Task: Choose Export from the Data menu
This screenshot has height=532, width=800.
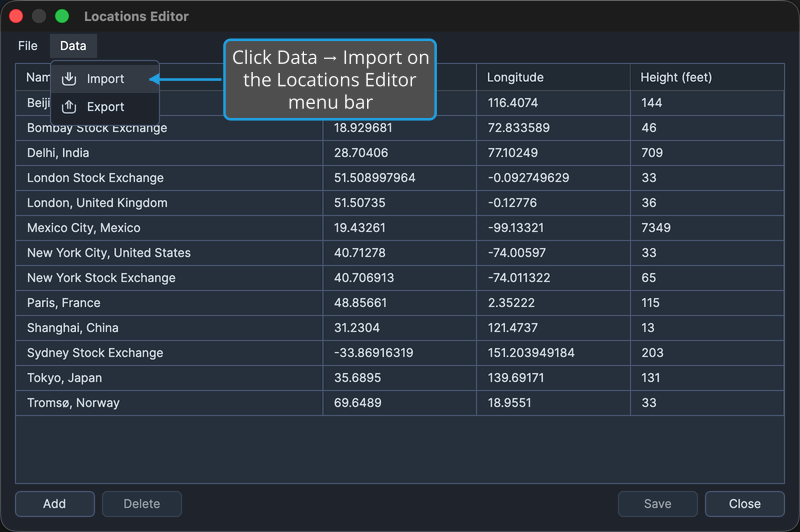Action: 105,107
